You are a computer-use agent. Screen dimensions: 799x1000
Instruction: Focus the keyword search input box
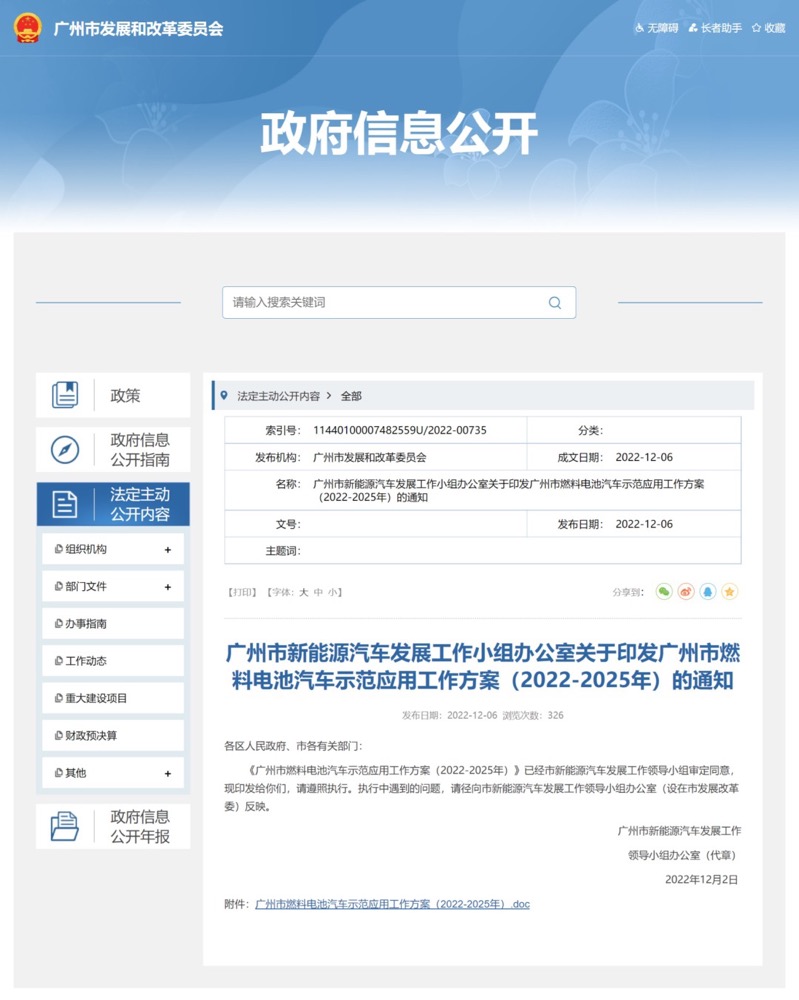coord(385,303)
